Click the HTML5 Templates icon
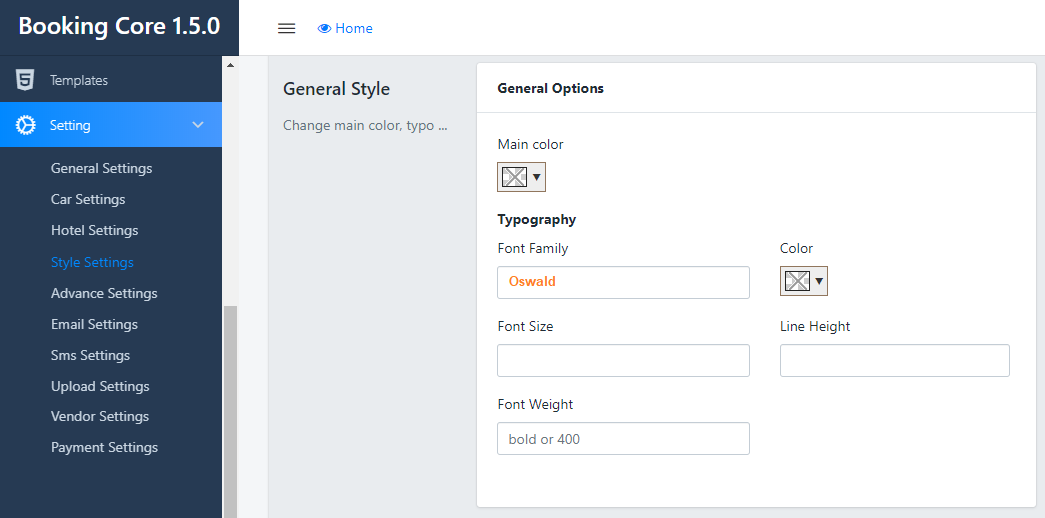This screenshot has width=1045, height=518. click(x=26, y=80)
